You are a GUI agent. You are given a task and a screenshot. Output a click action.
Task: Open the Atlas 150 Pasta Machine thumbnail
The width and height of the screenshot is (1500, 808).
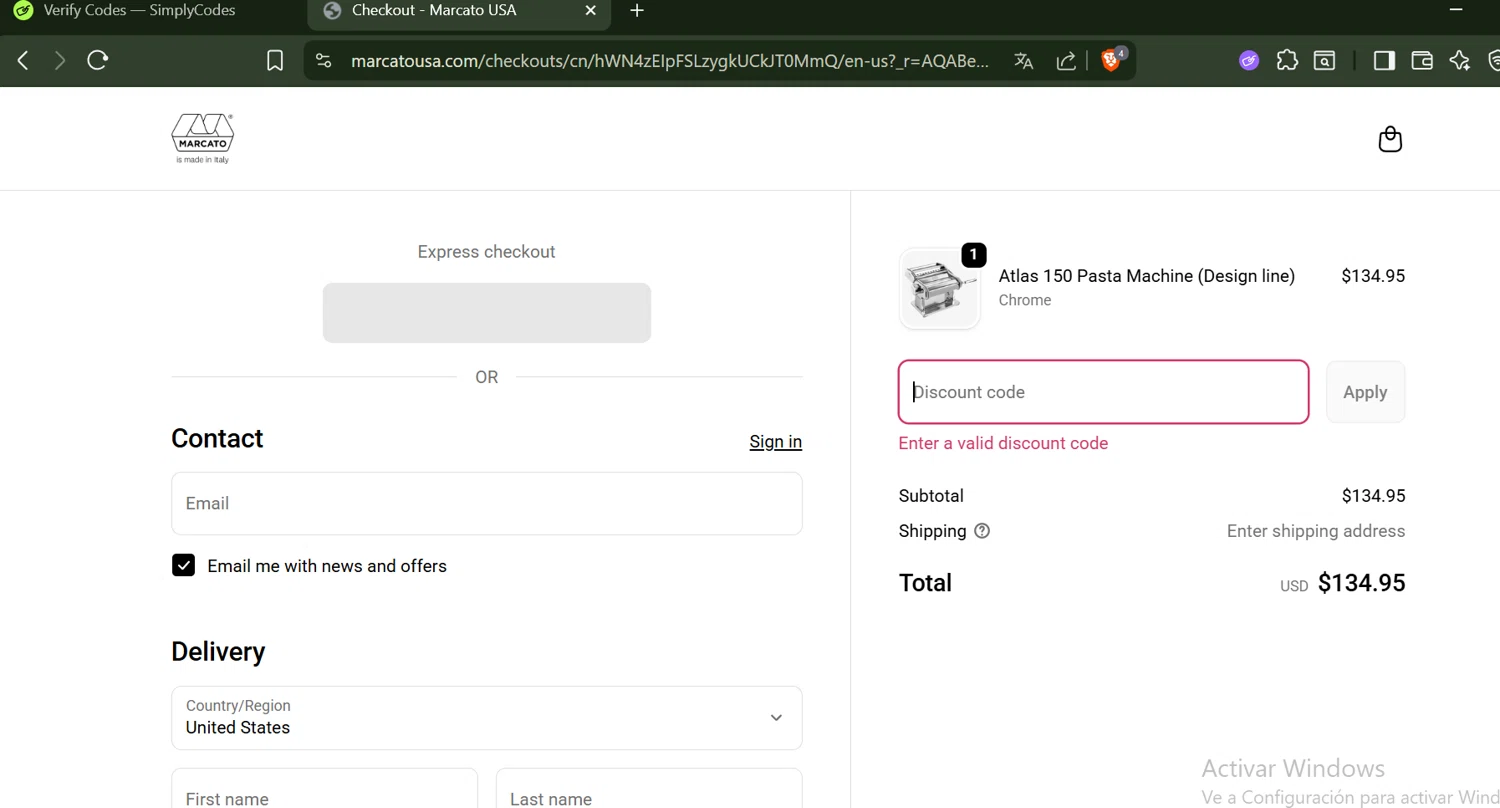click(939, 289)
